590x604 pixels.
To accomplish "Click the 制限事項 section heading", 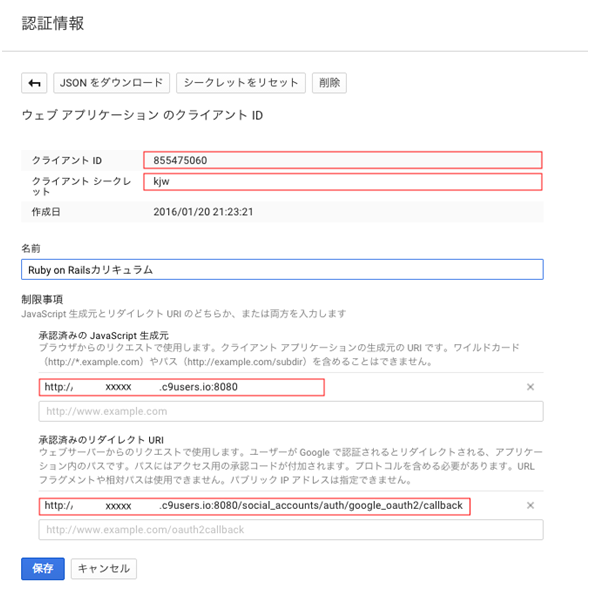I will point(42,299).
